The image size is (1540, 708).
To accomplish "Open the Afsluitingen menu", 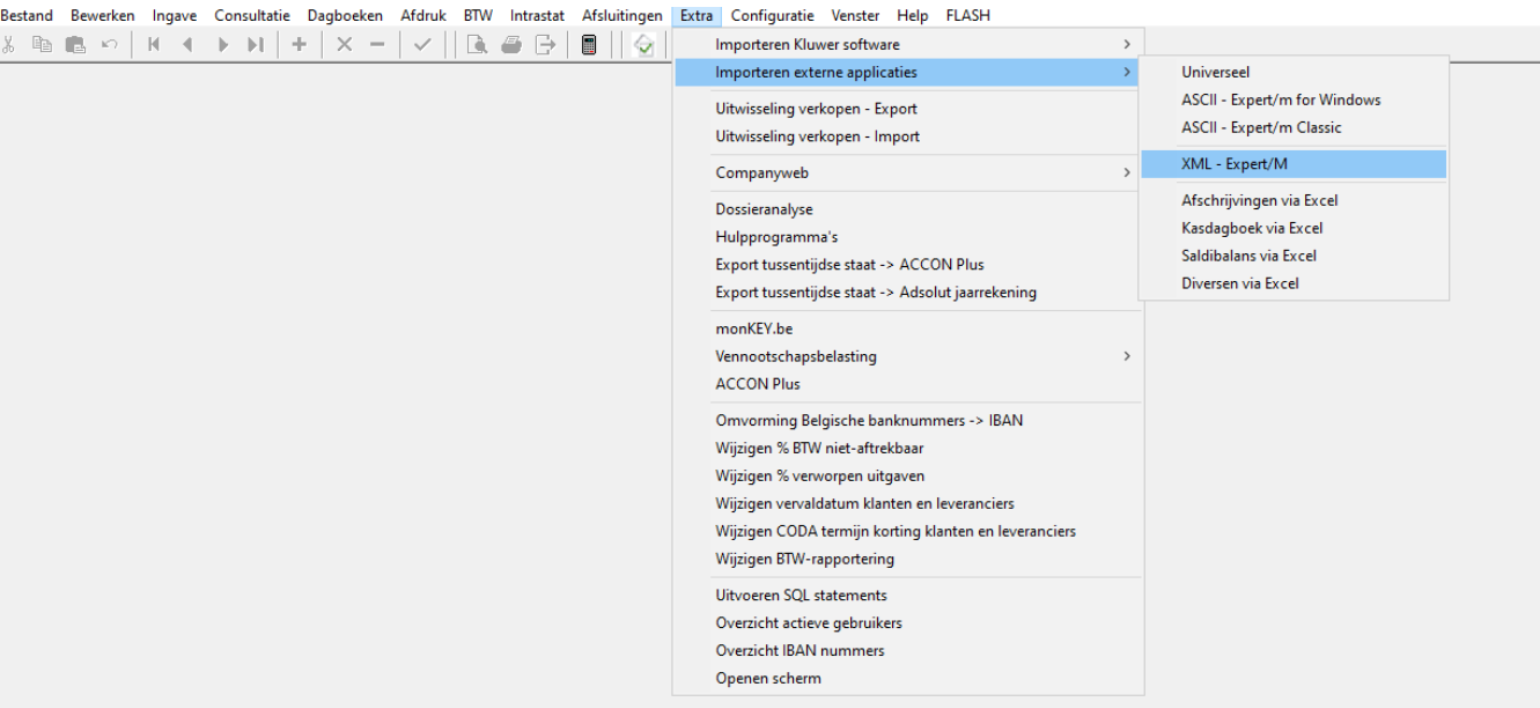I will point(621,16).
